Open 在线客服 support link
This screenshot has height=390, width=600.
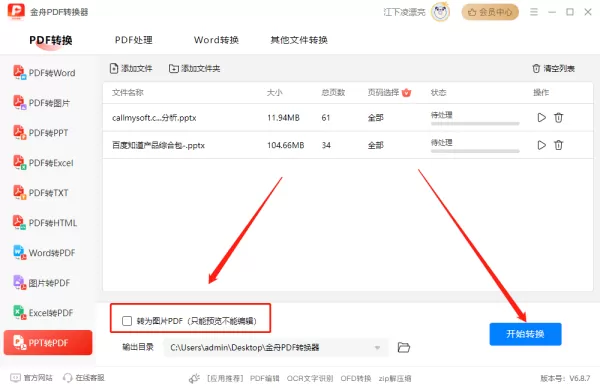84,378
